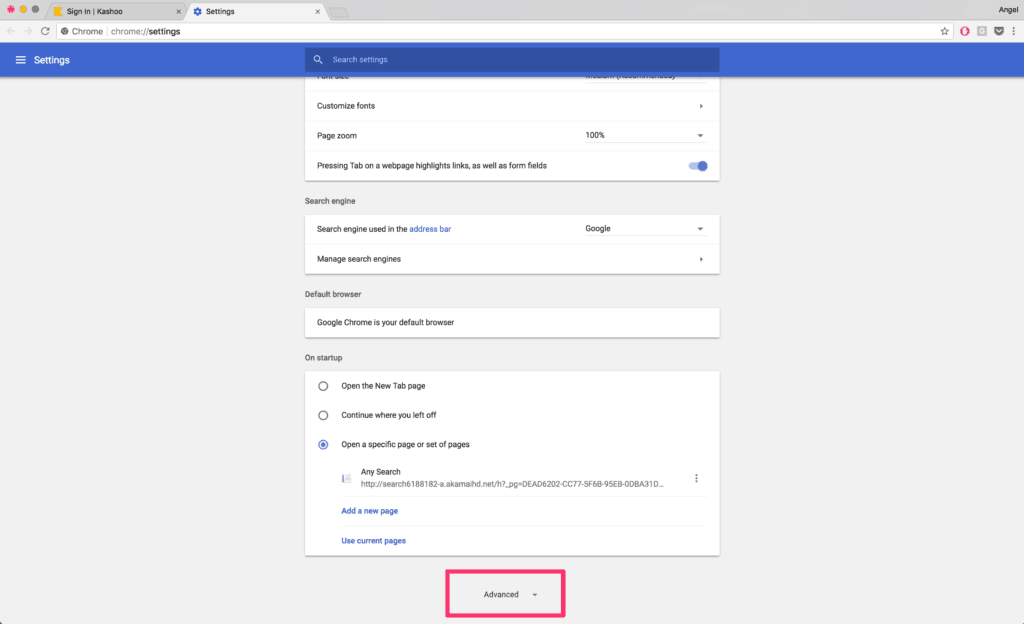This screenshot has height=624, width=1024.
Task: Click the search6188182 akamaihd URL text
Action: pos(512,484)
